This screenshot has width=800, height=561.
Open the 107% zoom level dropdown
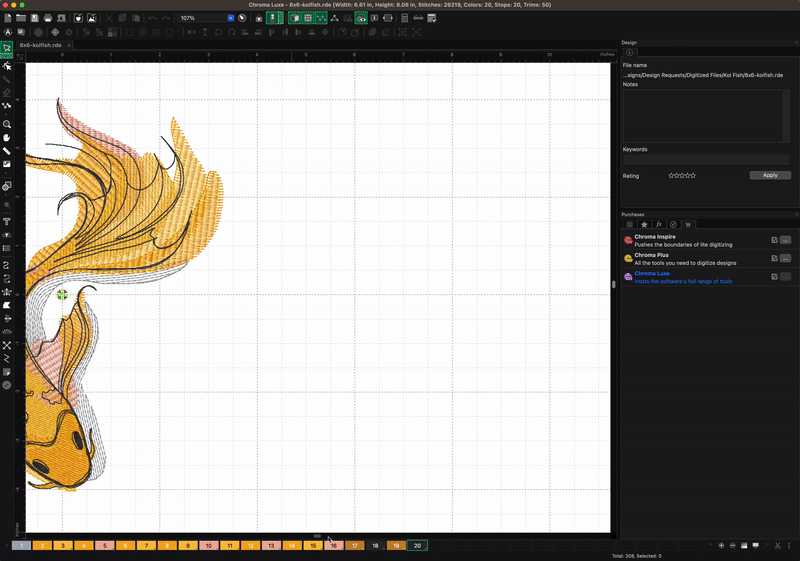click(x=230, y=18)
